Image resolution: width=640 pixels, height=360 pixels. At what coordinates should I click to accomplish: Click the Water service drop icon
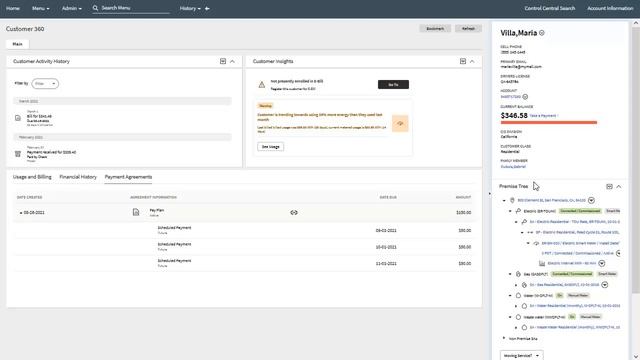pyautogui.click(x=518, y=295)
